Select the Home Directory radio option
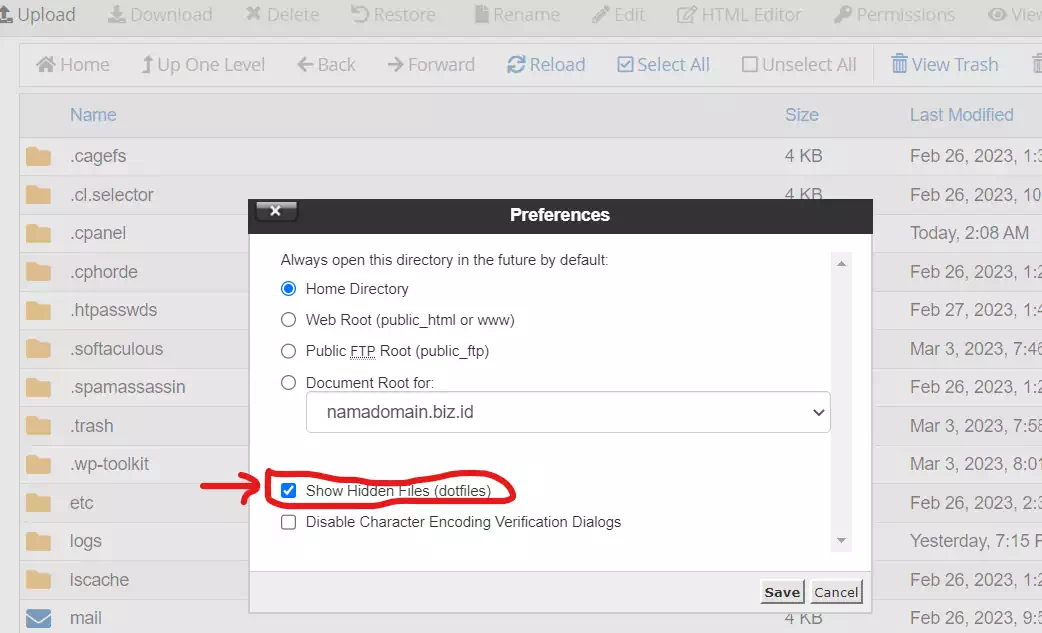The width and height of the screenshot is (1042, 633). pos(288,289)
